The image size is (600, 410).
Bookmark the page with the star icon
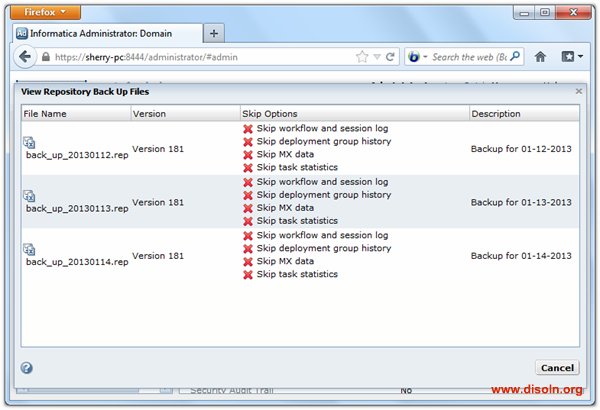(362, 57)
